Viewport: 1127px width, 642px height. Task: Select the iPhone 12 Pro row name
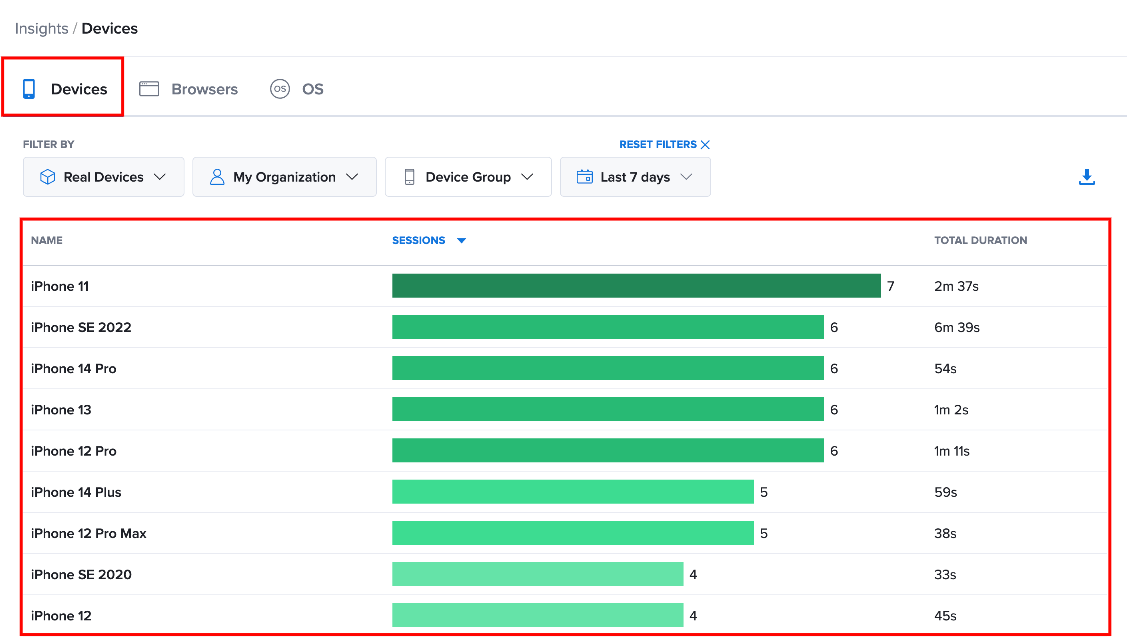(73, 451)
